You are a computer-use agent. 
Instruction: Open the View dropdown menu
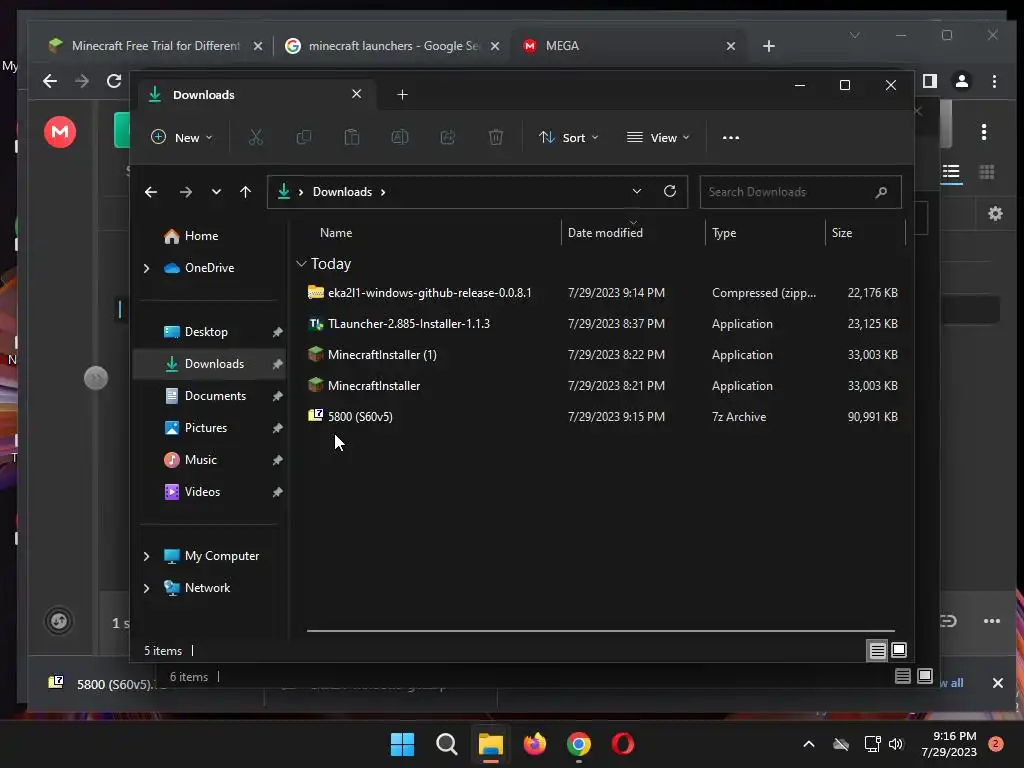point(658,137)
